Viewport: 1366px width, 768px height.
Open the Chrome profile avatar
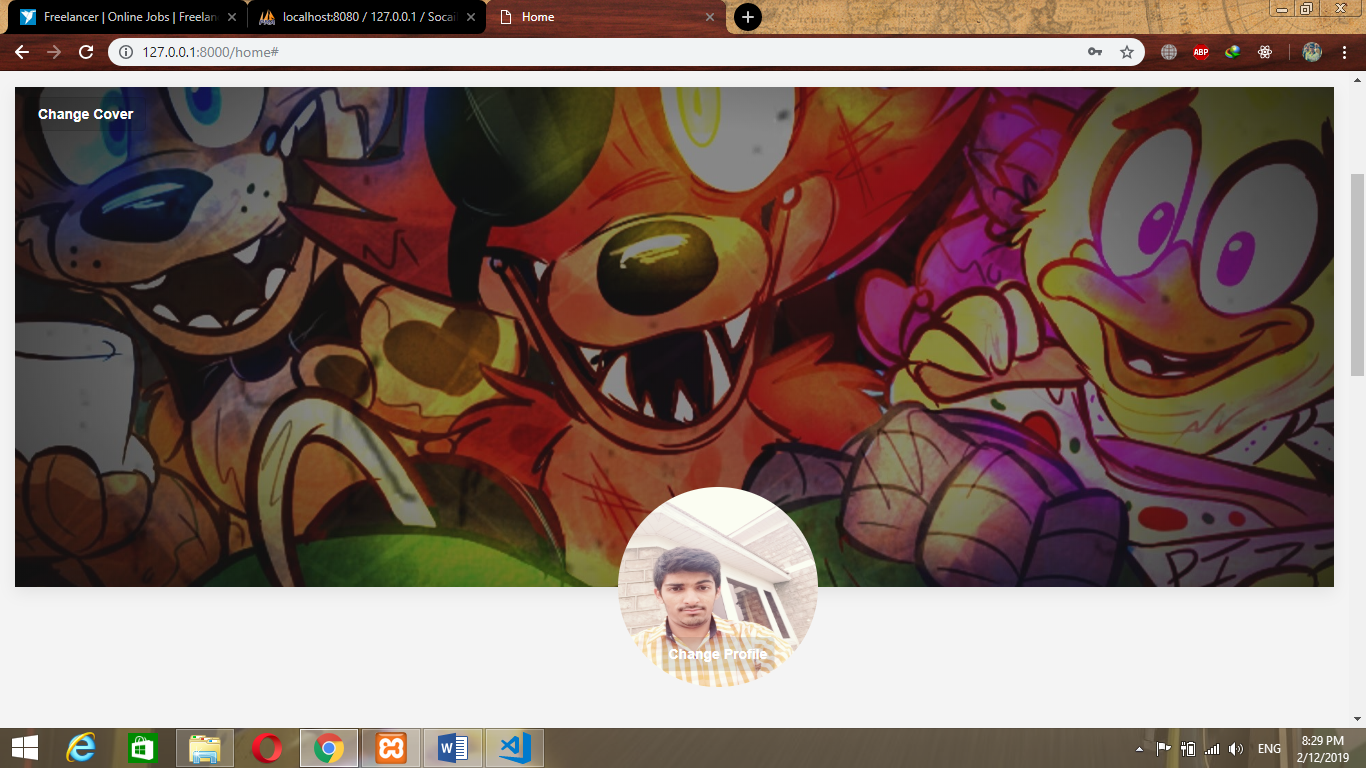pyautogui.click(x=1312, y=52)
